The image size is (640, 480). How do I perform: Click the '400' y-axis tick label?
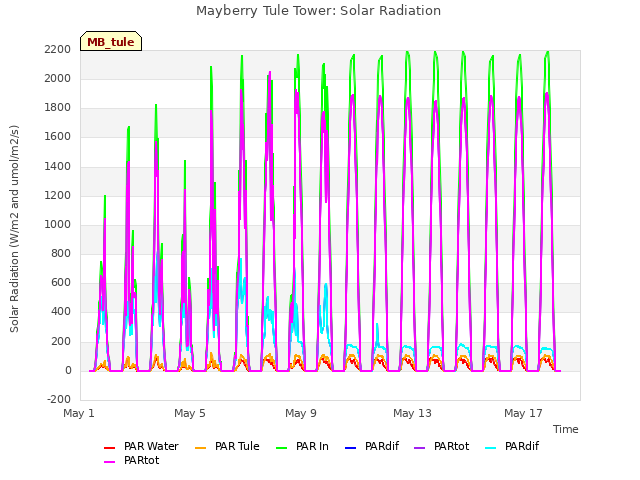(61, 312)
